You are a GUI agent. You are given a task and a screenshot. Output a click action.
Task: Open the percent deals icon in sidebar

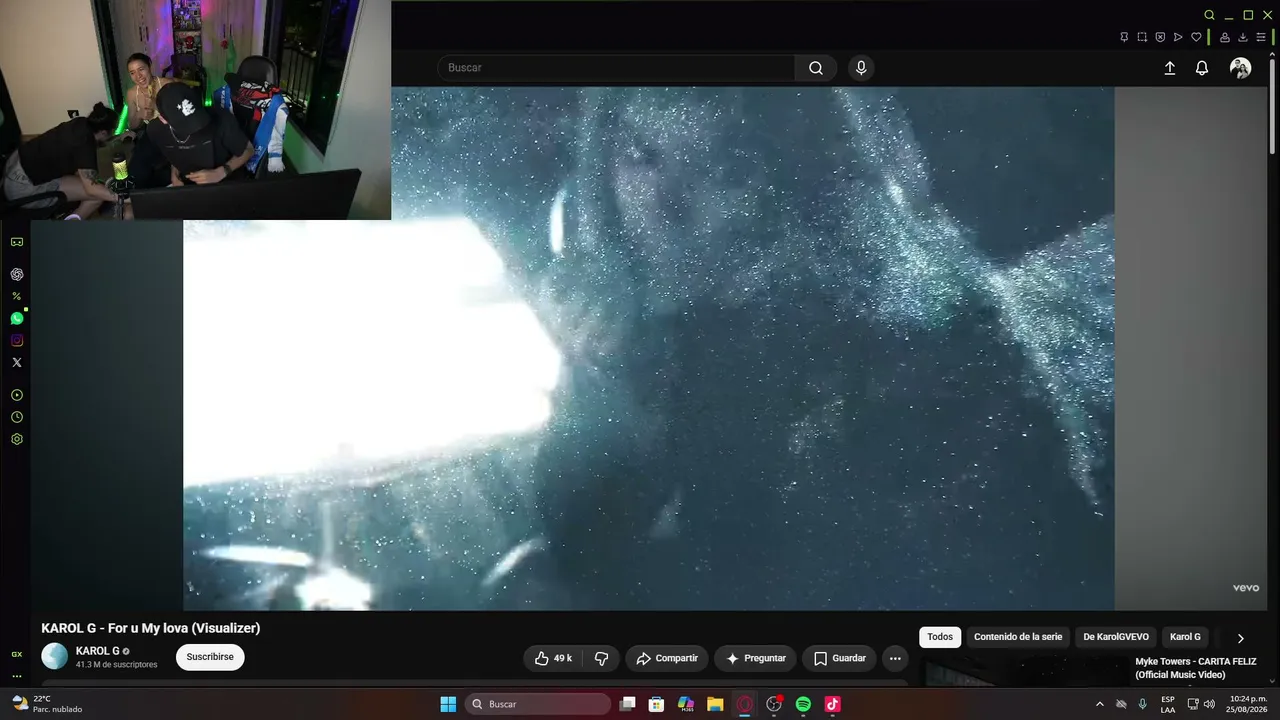(x=17, y=296)
